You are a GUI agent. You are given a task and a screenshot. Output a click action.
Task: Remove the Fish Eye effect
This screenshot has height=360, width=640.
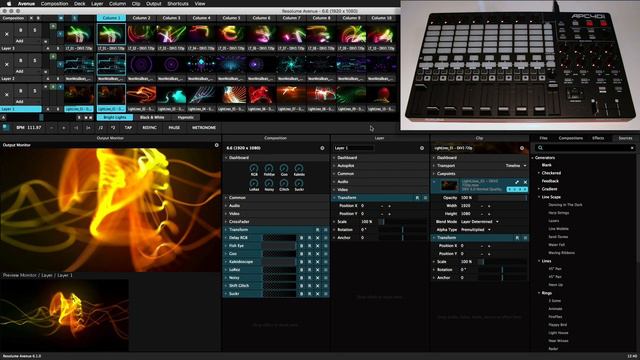coord(318,246)
